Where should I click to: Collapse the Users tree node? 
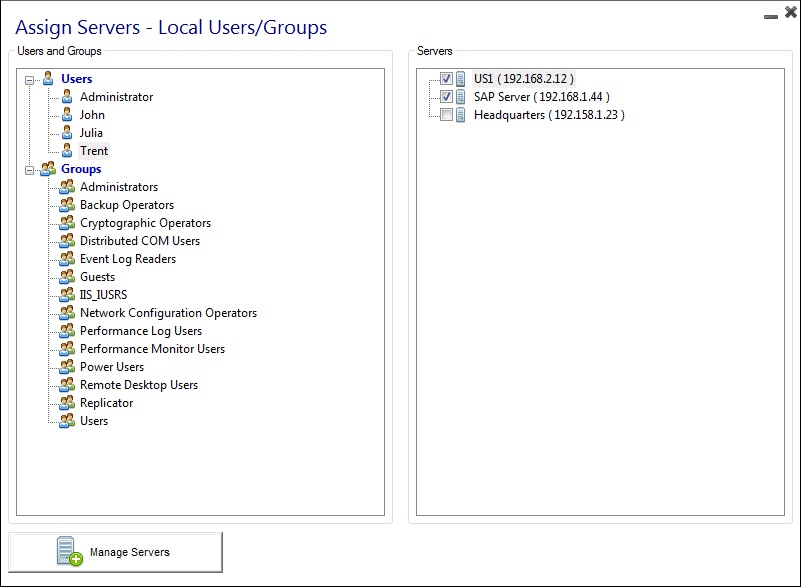point(30,79)
